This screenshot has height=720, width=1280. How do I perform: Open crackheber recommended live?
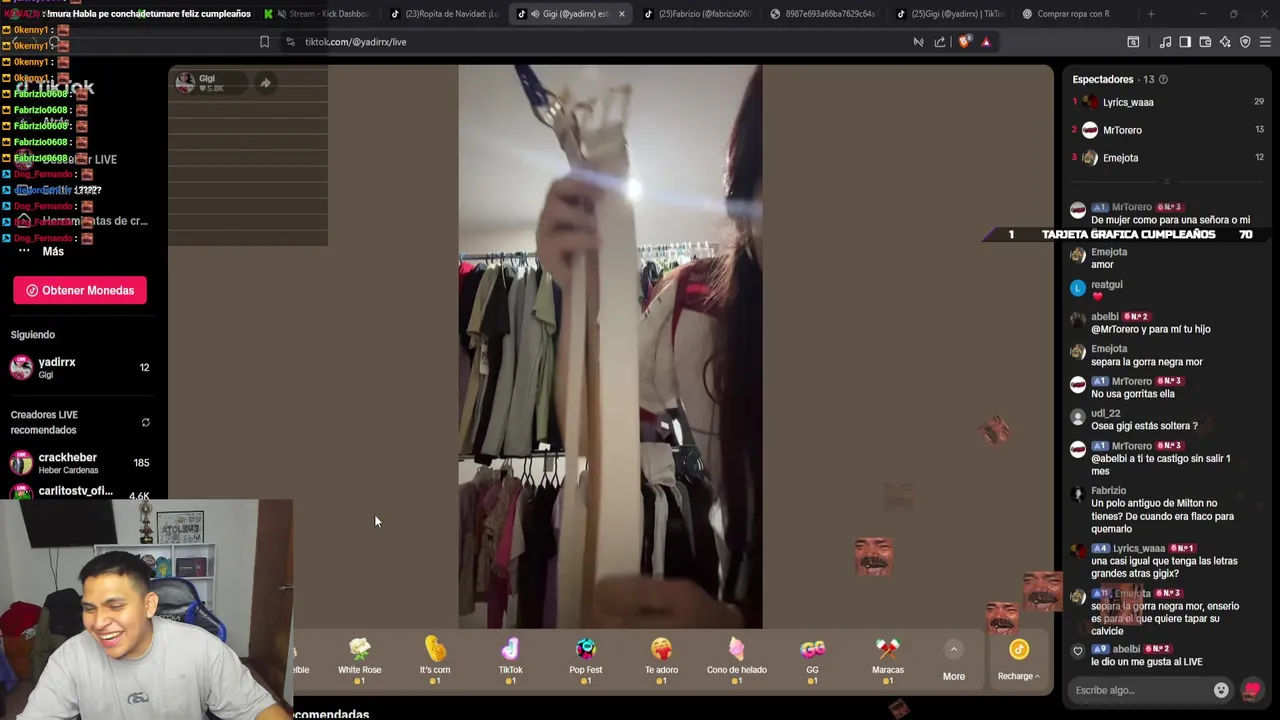80,463
